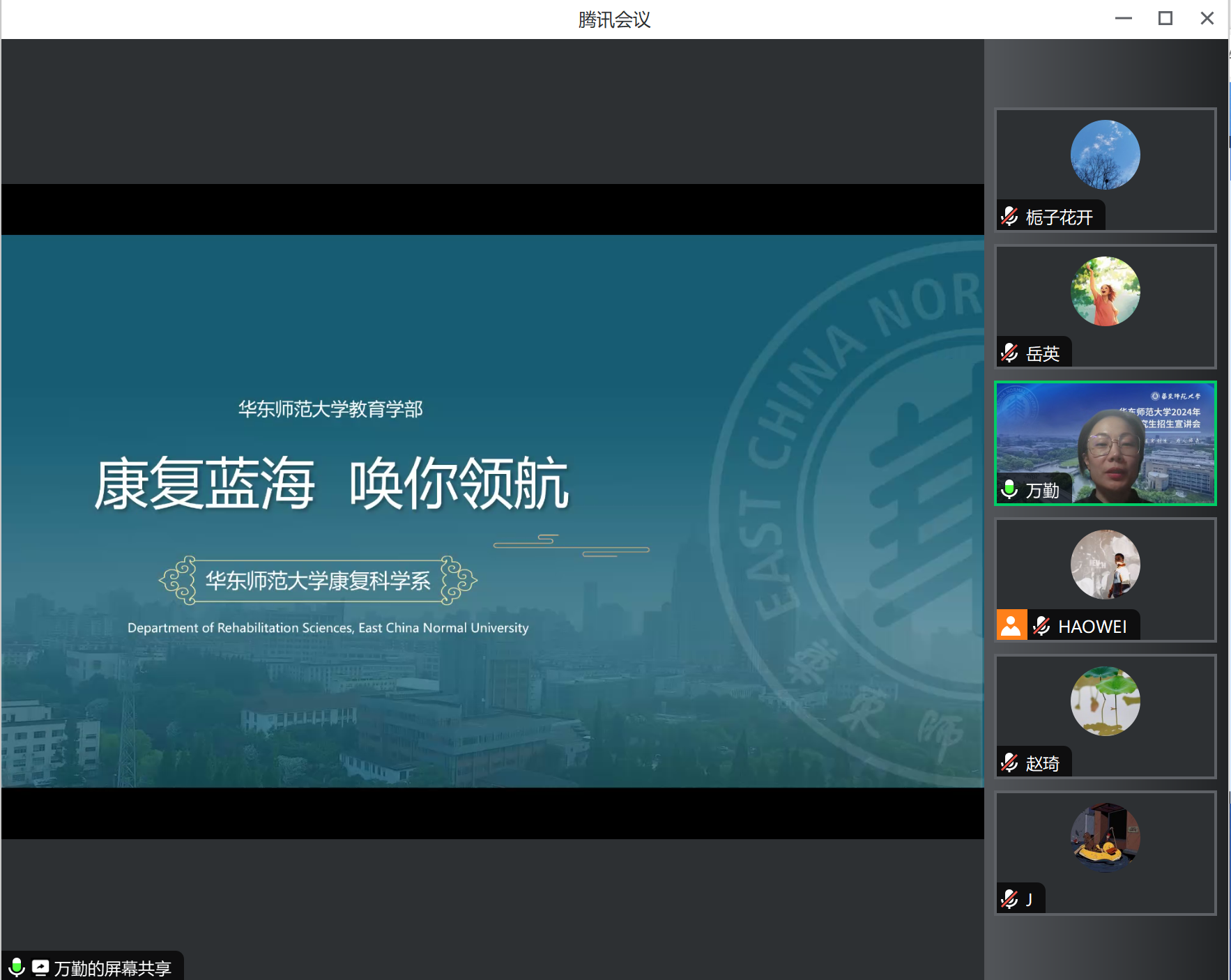Click muted microphone icon beside HAOWEI
This screenshot has height=980, width=1231.
[x=1041, y=626]
